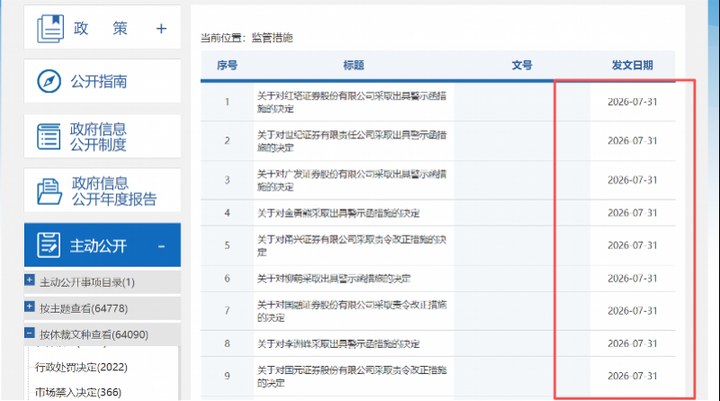Open row 8 警示函 decision link

coord(338,344)
